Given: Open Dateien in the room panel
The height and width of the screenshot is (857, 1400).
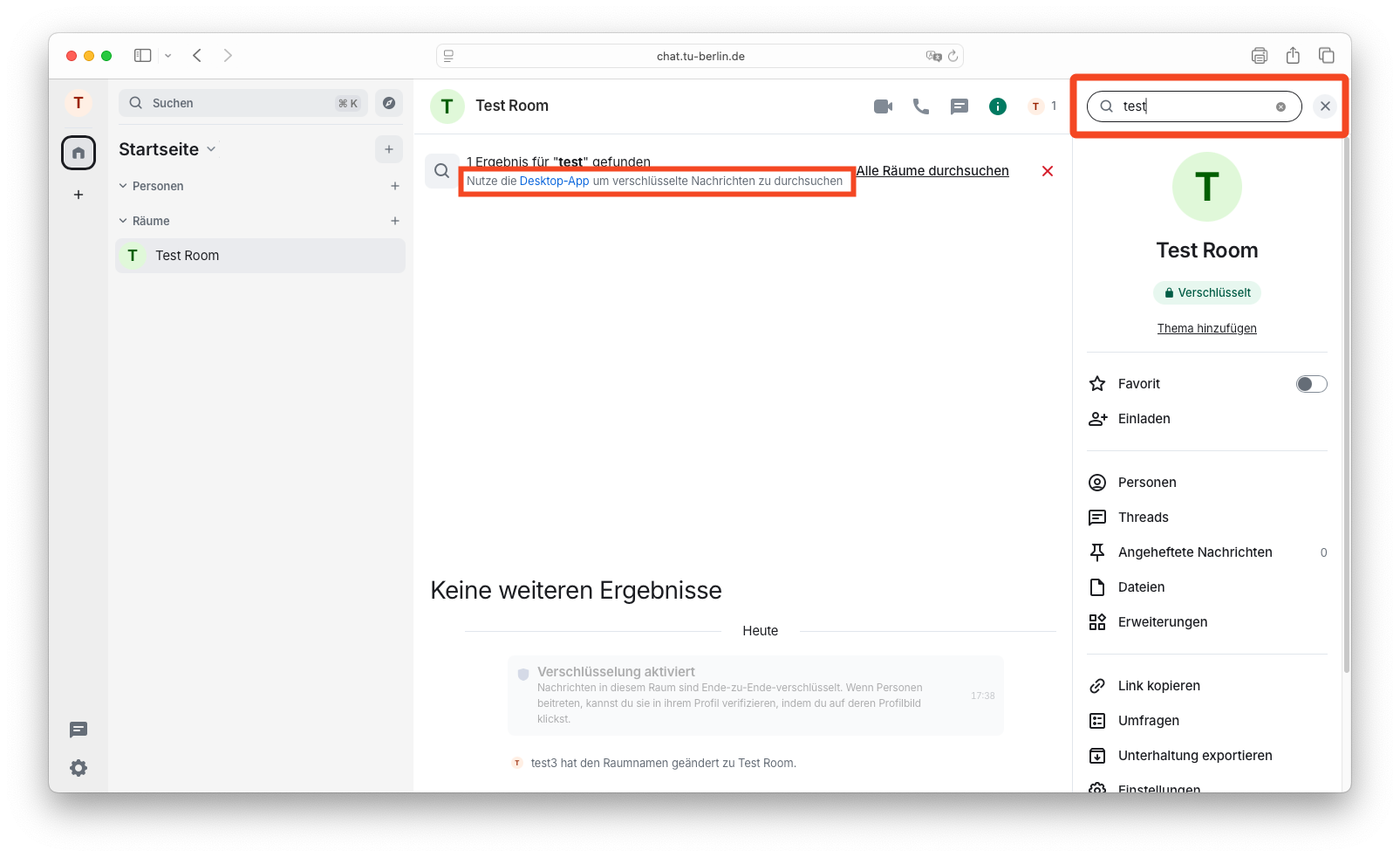Looking at the screenshot, I should pyautogui.click(x=1141, y=587).
